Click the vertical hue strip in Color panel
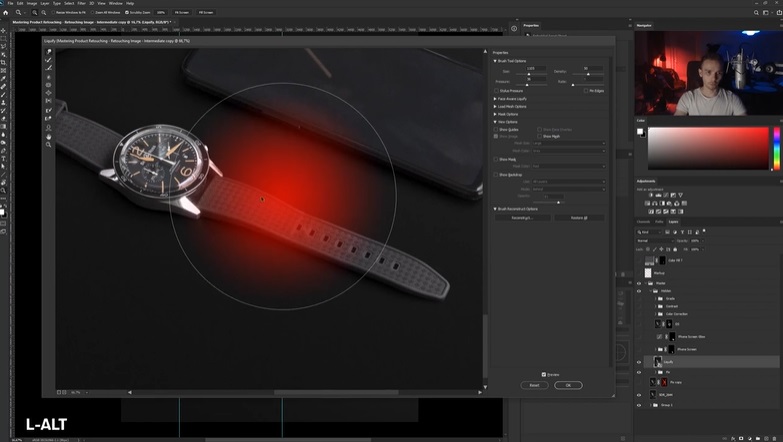783x442 pixels. (x=777, y=149)
